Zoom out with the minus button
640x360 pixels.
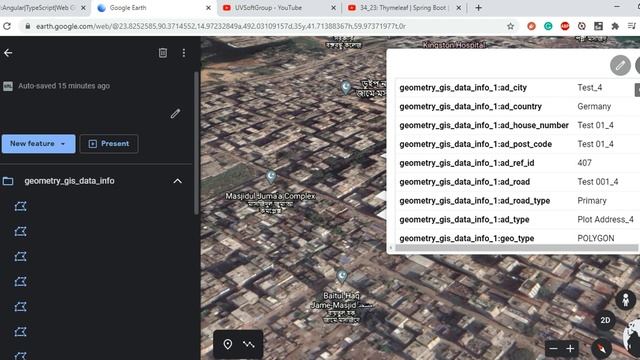click(553, 348)
